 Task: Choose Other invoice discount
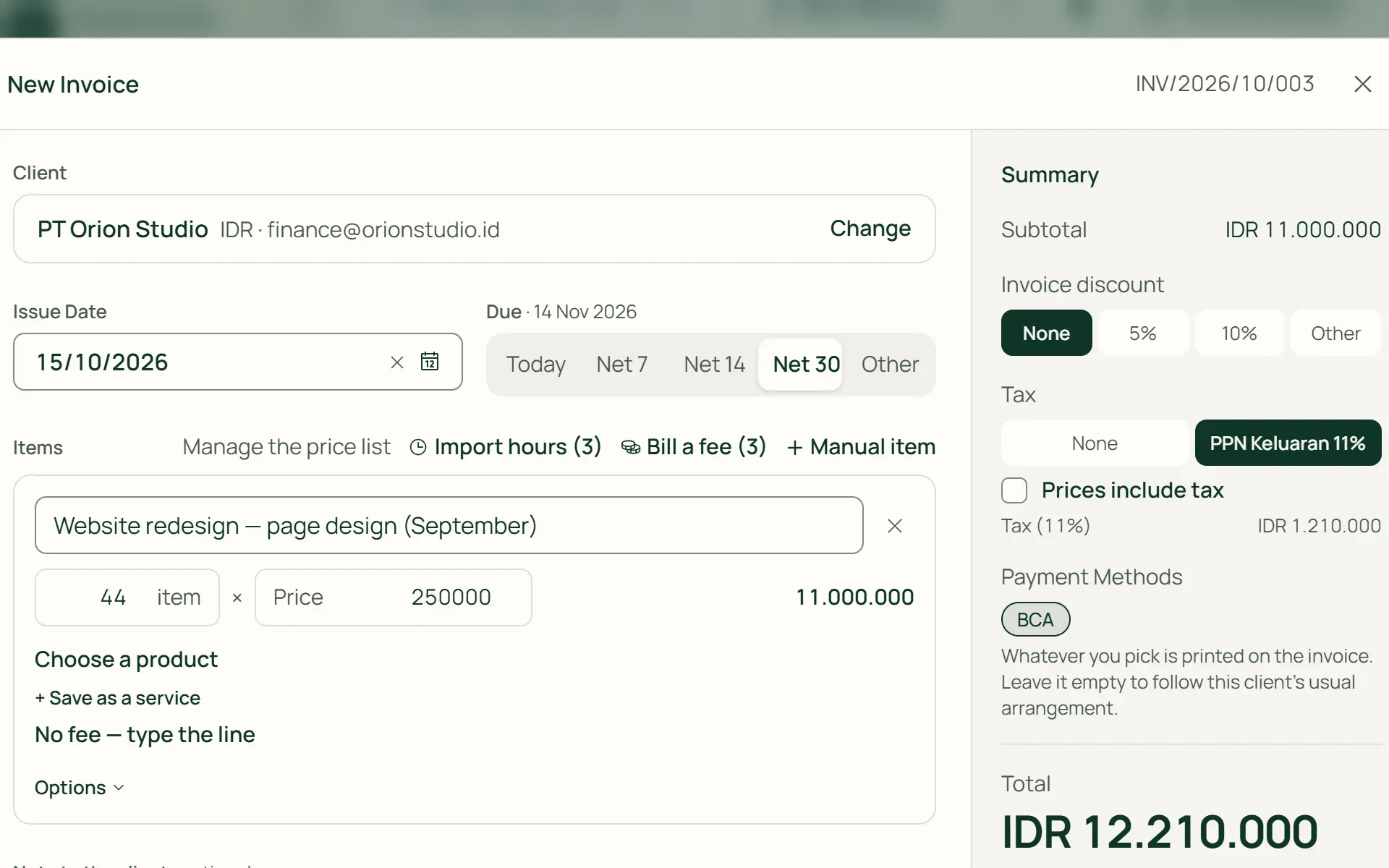tap(1335, 333)
